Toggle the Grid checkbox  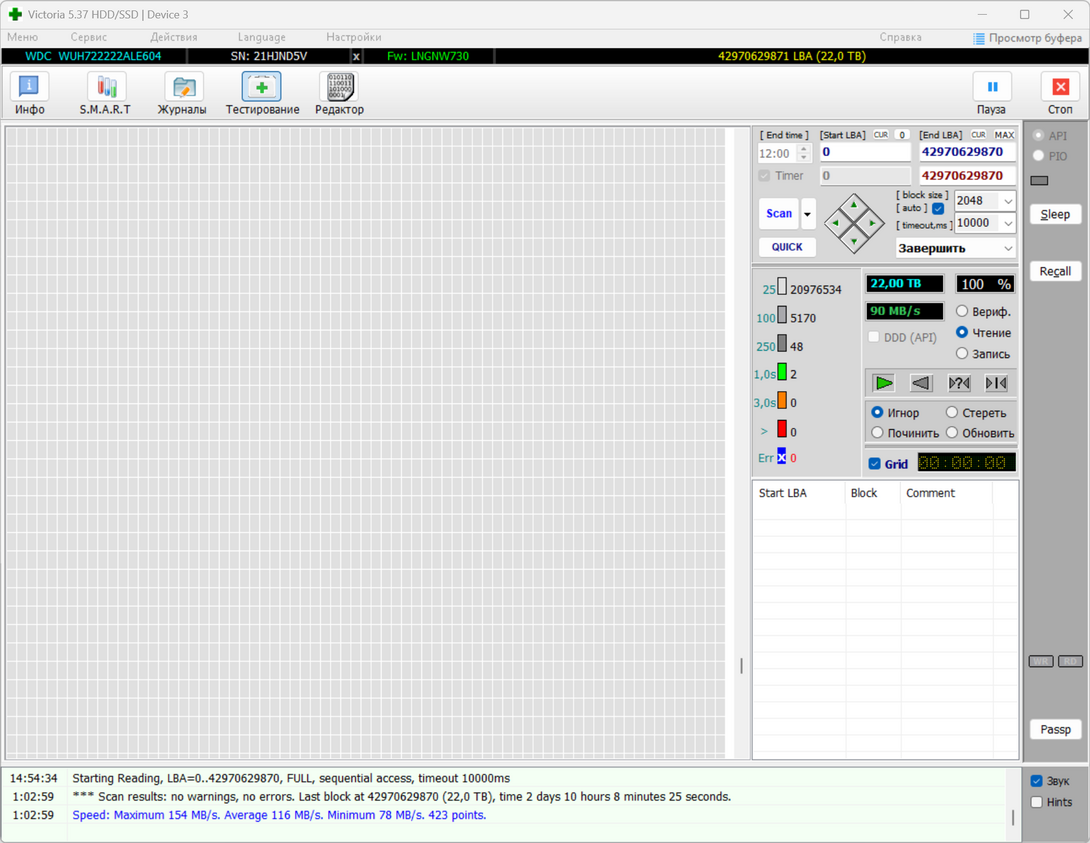[875, 464]
